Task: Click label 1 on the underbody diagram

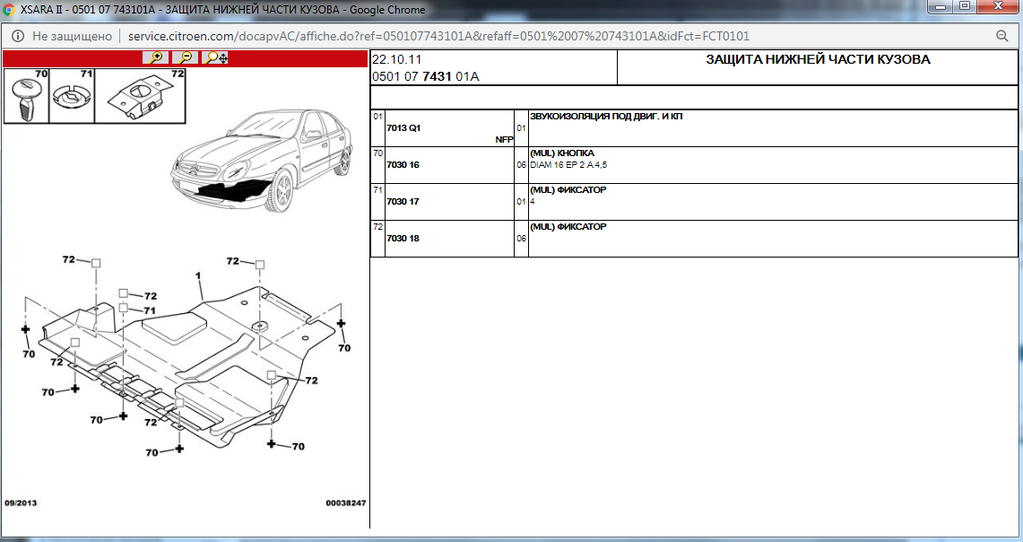Action: [x=198, y=277]
